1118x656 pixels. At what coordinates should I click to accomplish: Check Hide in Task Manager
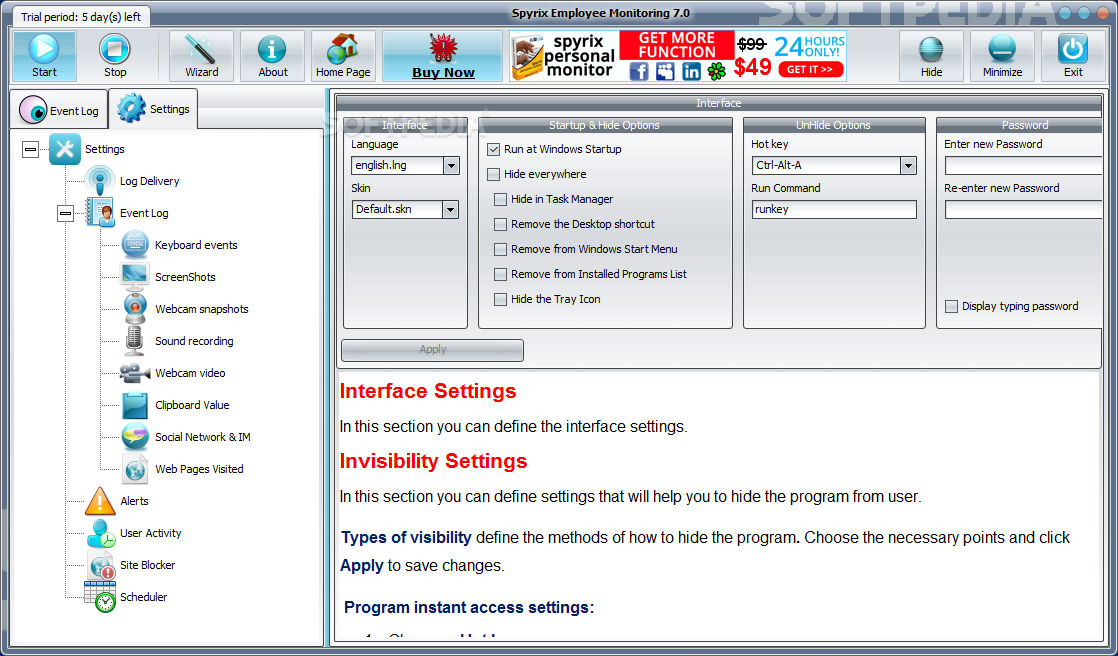501,199
